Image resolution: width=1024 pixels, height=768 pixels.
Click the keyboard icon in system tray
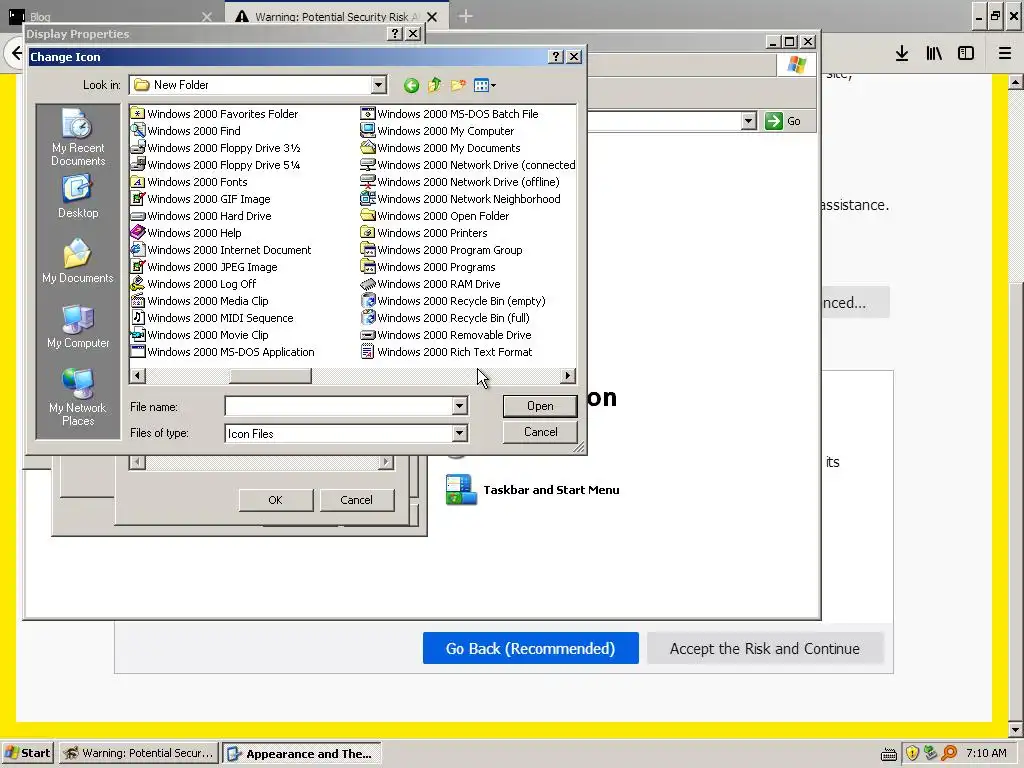tap(889, 754)
